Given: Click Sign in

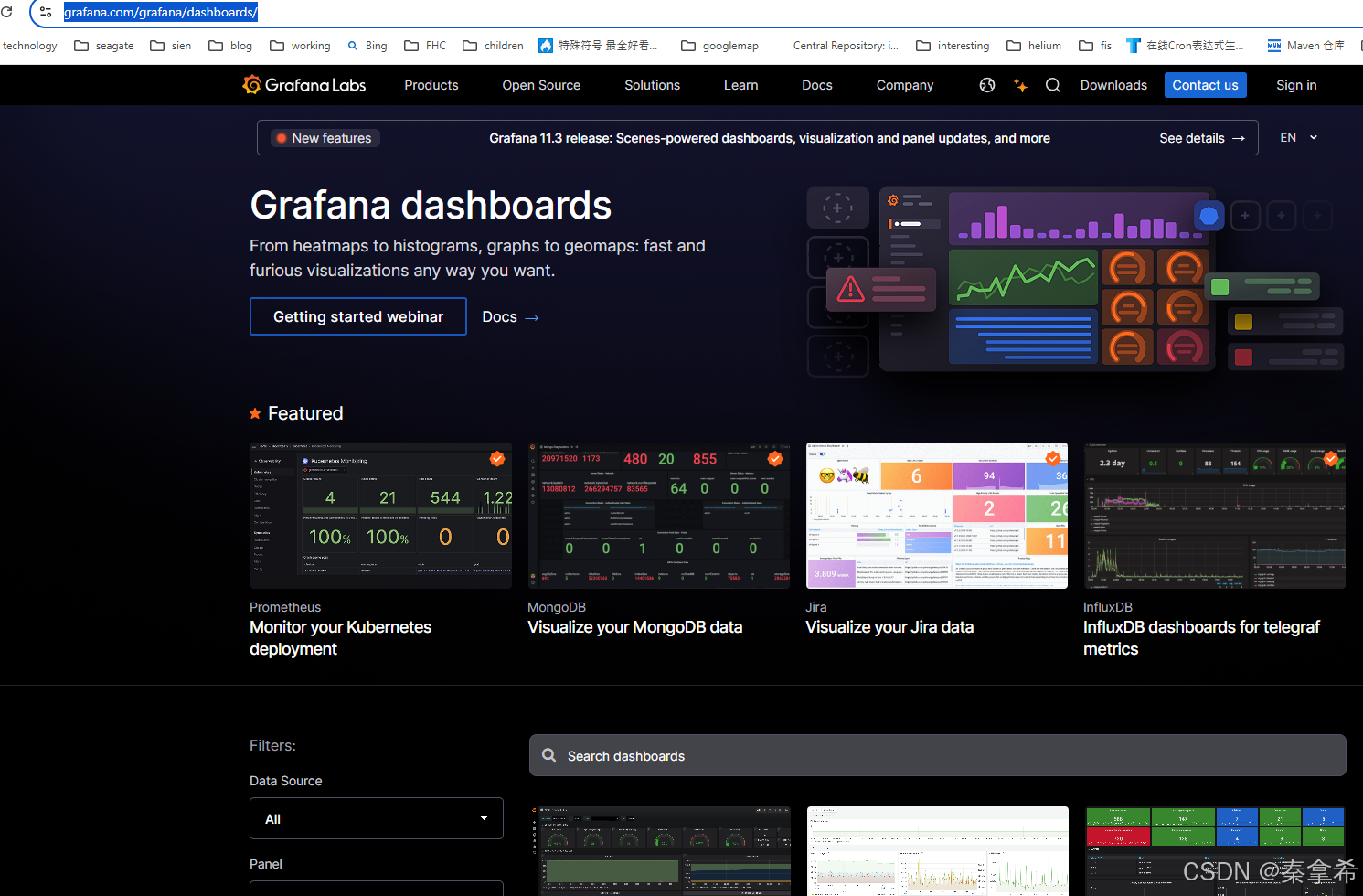Looking at the screenshot, I should [1296, 85].
